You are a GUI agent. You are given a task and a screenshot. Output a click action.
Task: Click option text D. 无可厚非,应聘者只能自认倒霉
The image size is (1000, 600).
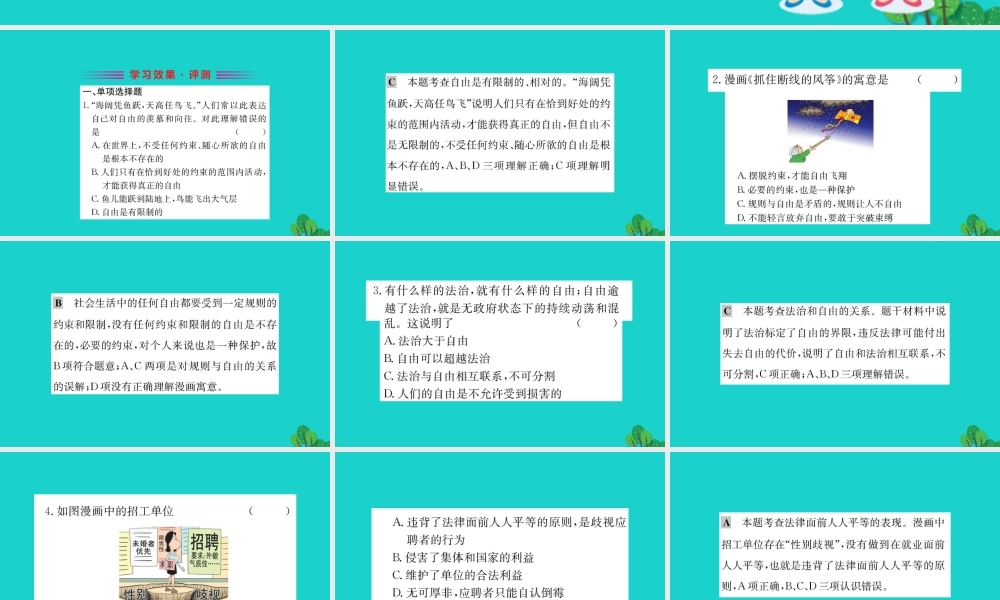[x=478, y=593]
